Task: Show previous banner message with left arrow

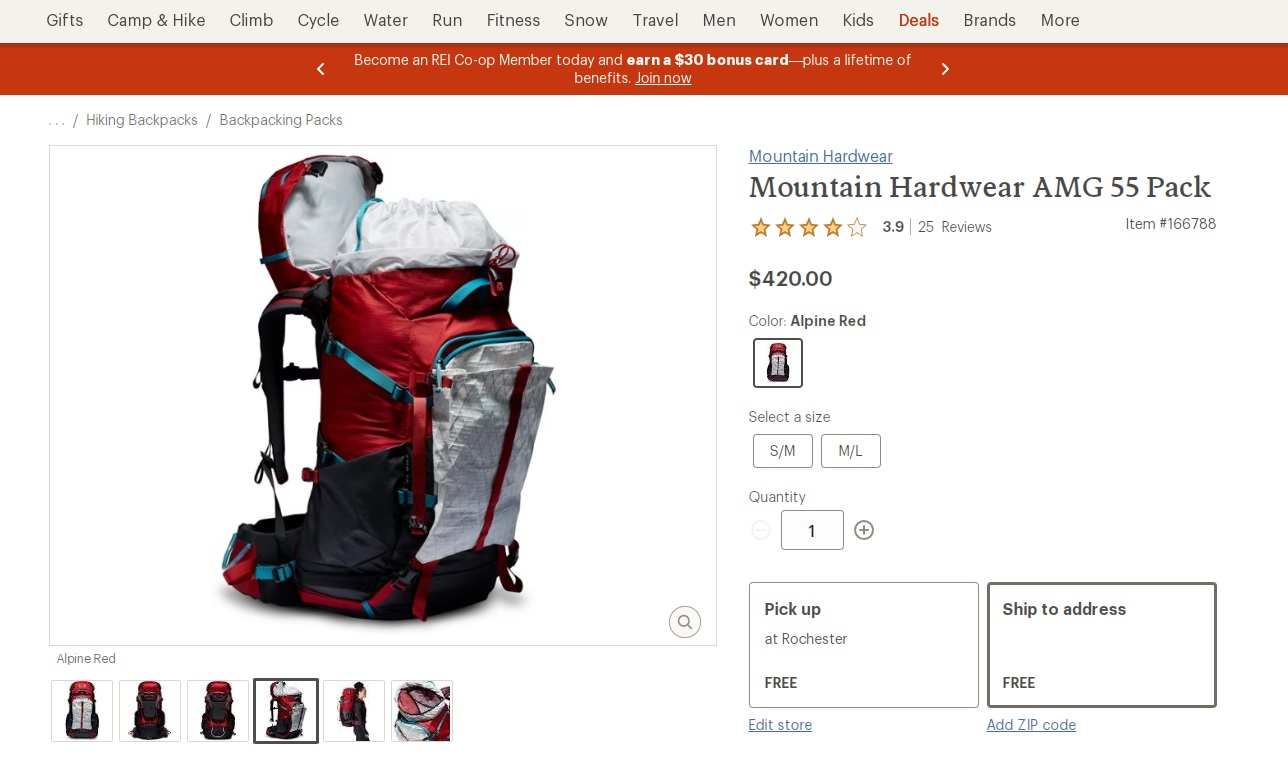Action: 321,69
